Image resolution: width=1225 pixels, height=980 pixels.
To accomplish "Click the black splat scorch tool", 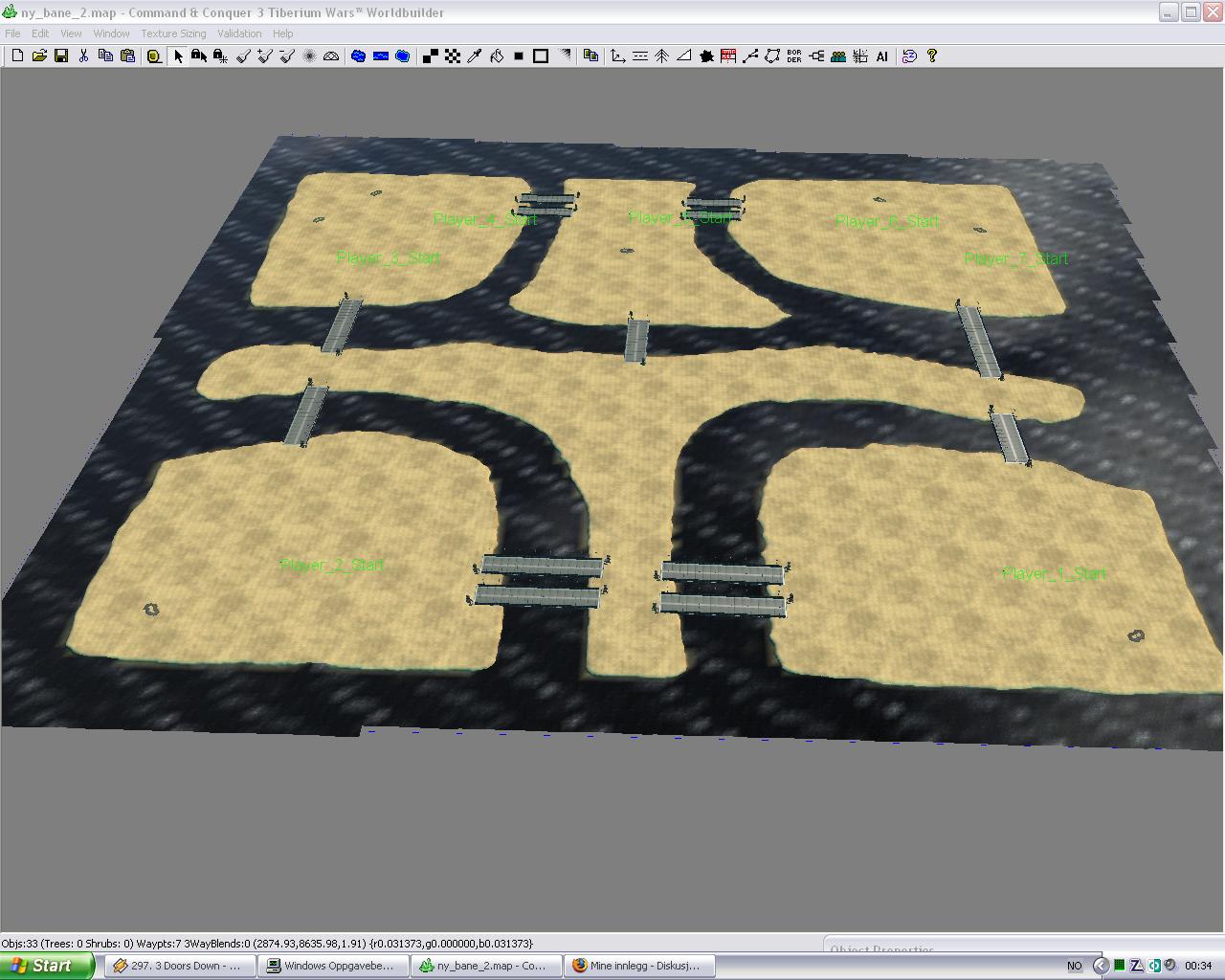I will coord(706,56).
